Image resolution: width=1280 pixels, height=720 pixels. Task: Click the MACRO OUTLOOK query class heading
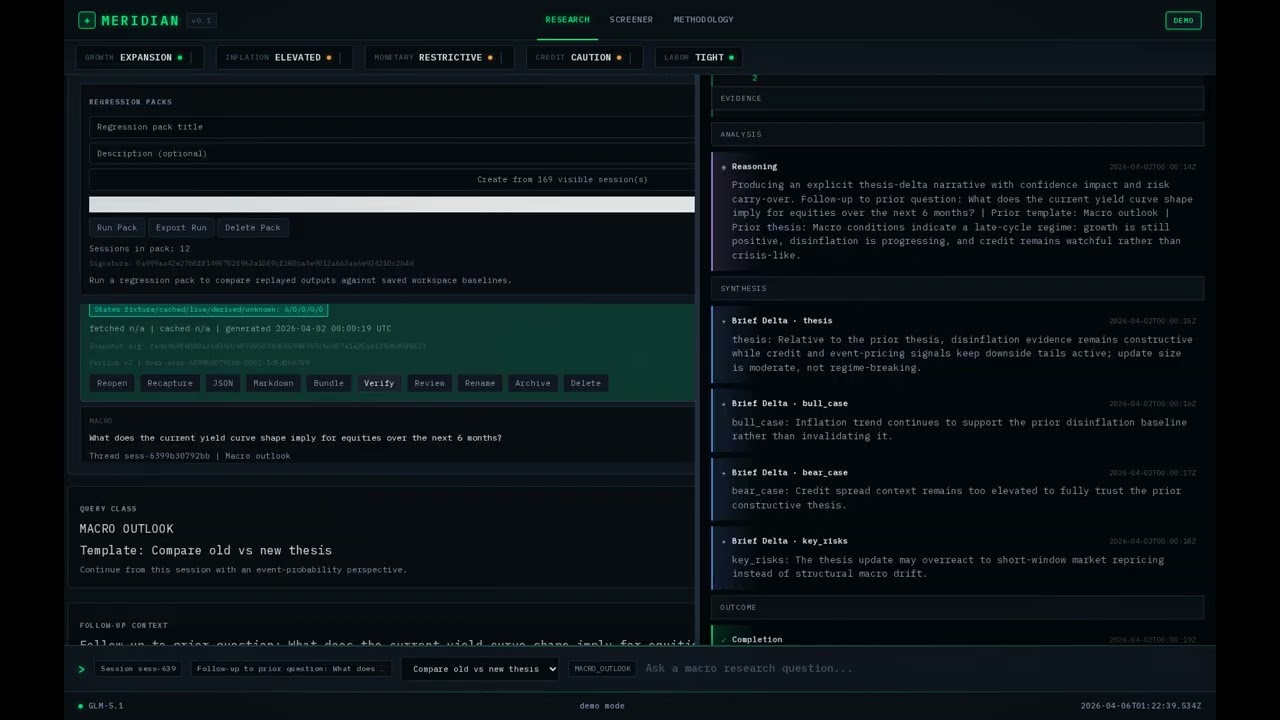126,529
